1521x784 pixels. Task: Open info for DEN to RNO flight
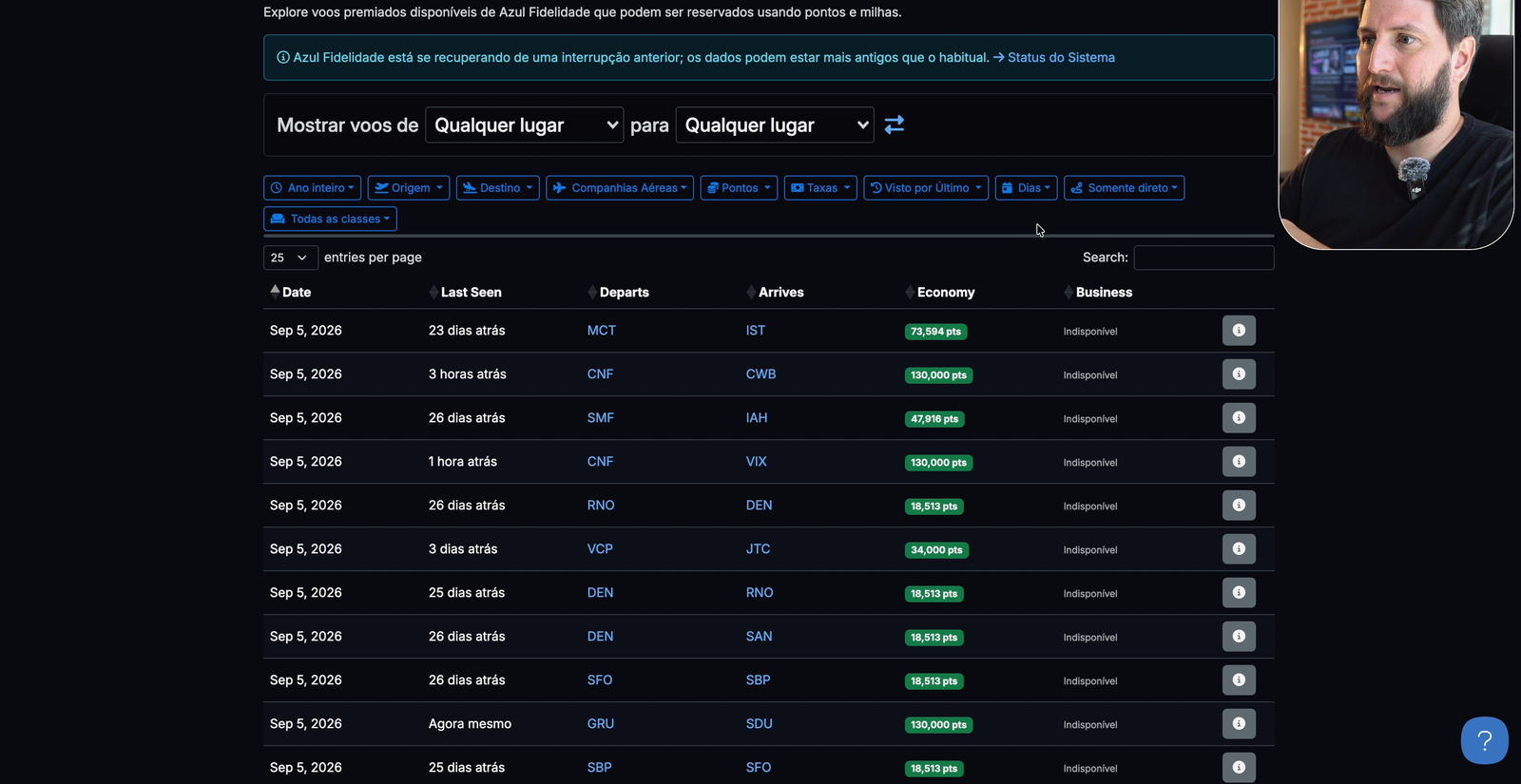click(1239, 593)
